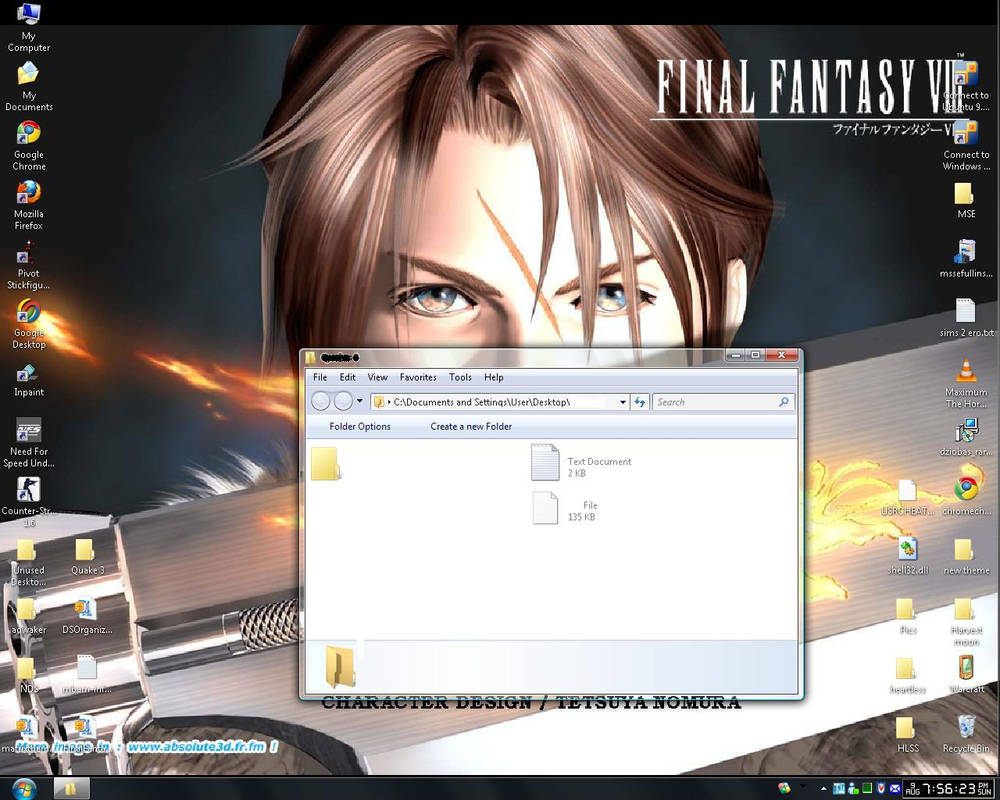The image size is (1000, 800).
Task: Select the folder item in Explorer window
Action: [x=325, y=463]
